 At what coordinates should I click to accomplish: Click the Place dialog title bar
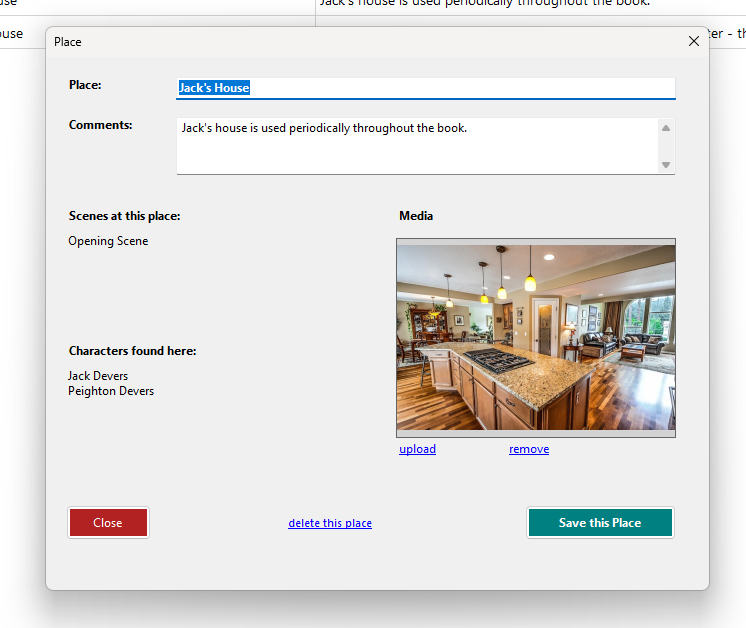pos(350,42)
